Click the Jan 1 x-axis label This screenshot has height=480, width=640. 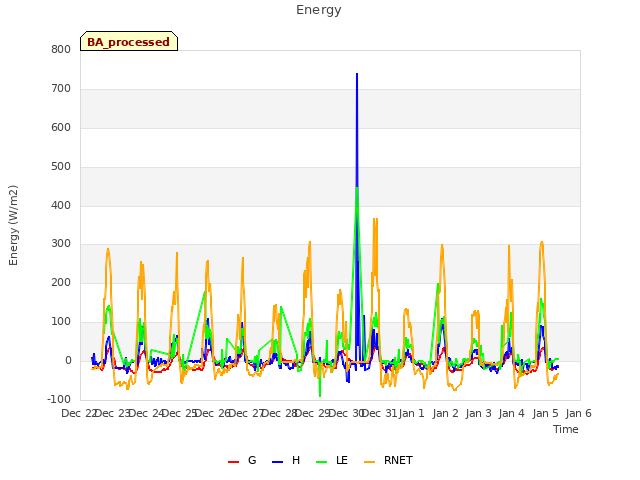pos(411,413)
